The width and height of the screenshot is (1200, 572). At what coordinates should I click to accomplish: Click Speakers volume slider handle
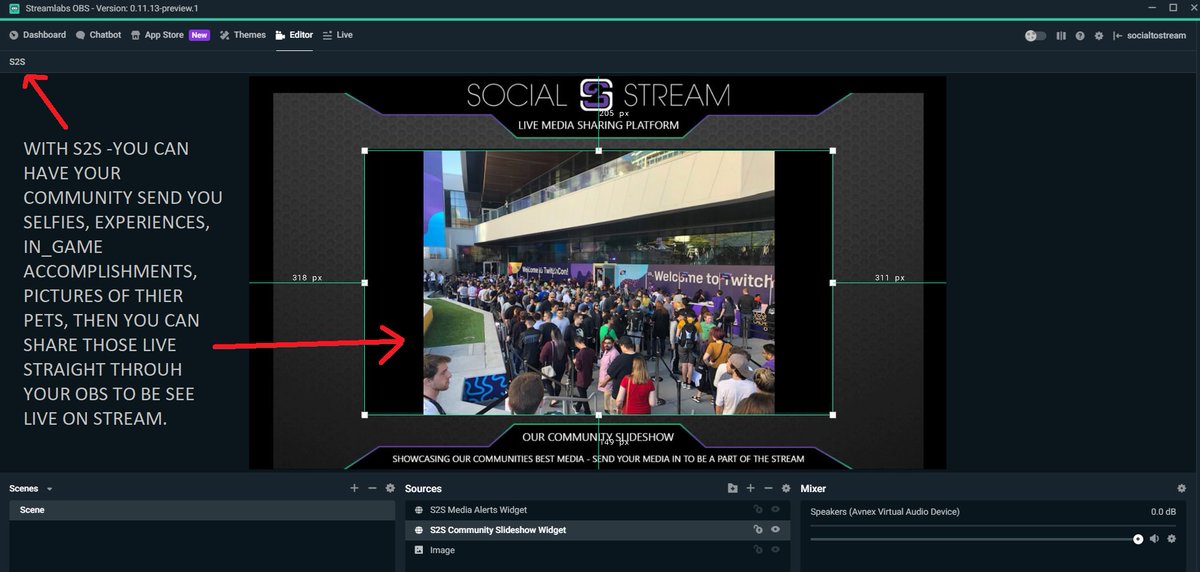click(x=1138, y=539)
